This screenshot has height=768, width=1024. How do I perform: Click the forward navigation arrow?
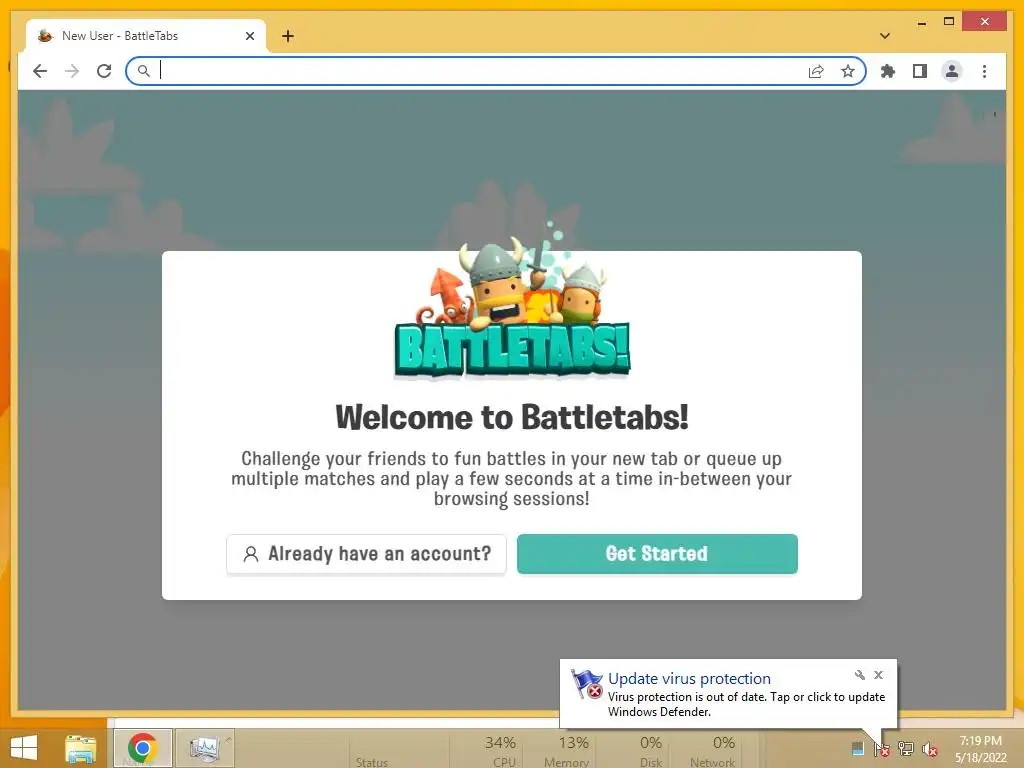[x=72, y=71]
